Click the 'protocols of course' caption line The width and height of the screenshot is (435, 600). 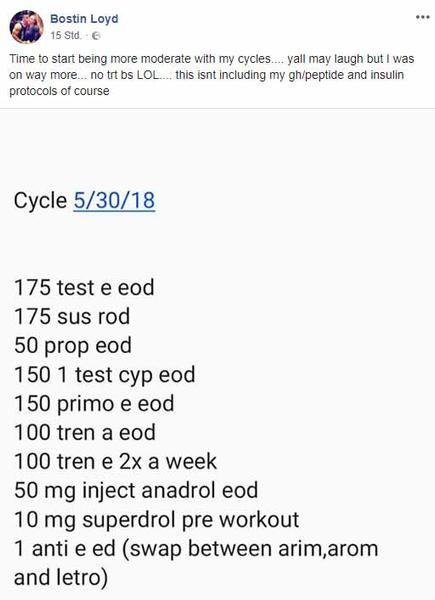click(x=59, y=91)
